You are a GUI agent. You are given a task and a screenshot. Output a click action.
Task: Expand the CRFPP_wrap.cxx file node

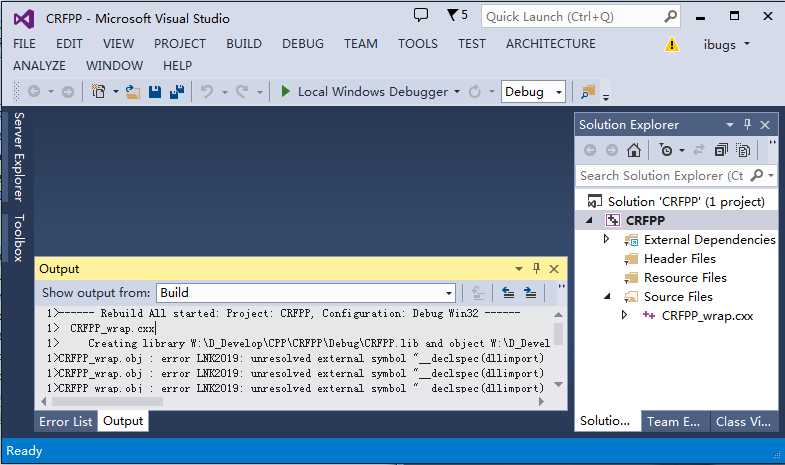point(624,315)
